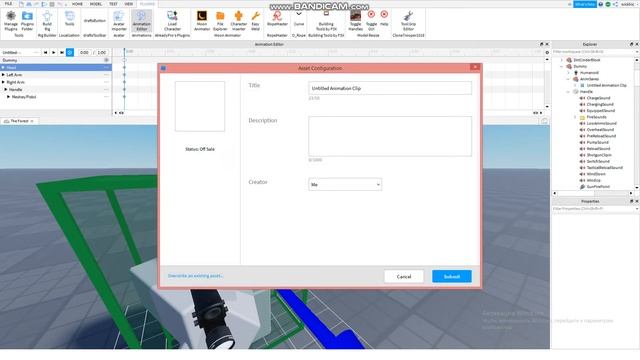The width and height of the screenshot is (640, 360).
Task: Toggle the animation looping button
Action: tap(70, 52)
